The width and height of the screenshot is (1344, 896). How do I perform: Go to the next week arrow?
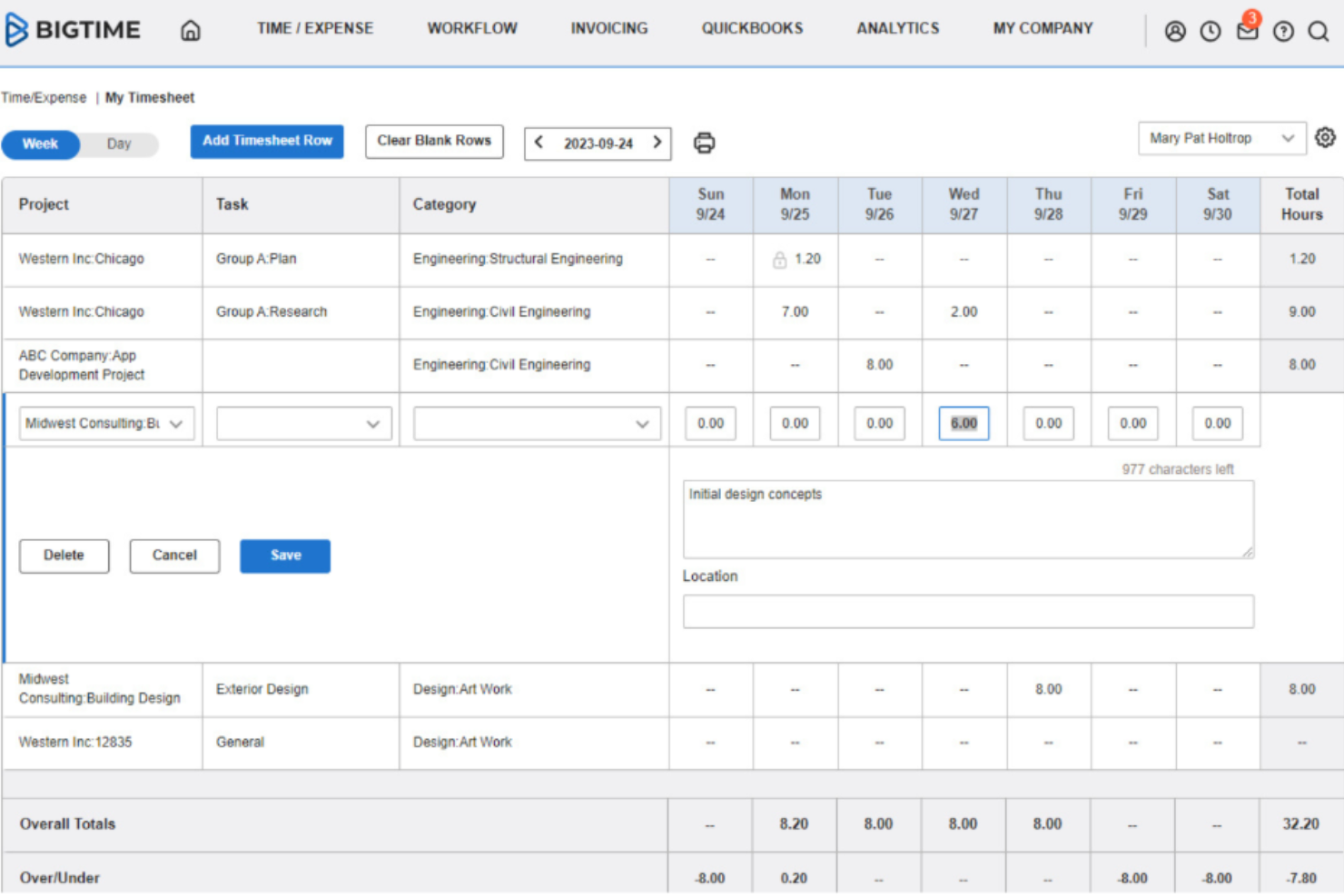(657, 143)
